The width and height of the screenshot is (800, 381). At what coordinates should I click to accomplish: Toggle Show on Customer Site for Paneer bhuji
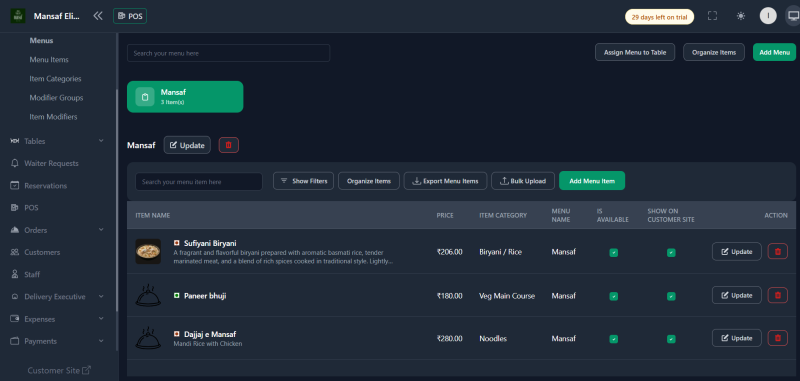pyautogui.click(x=671, y=296)
